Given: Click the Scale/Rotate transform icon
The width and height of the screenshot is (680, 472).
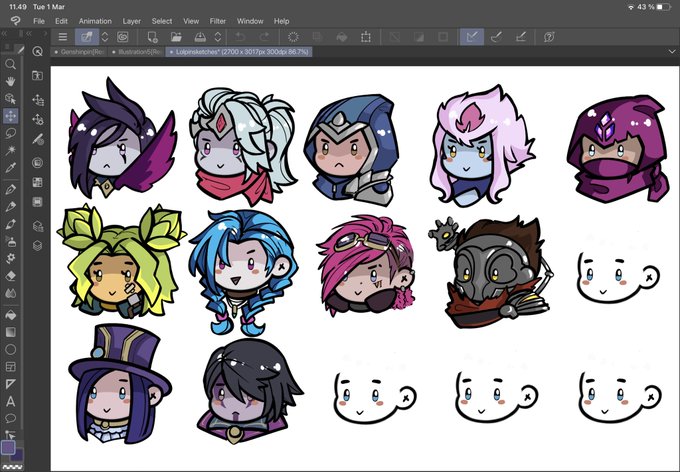Looking at the screenshot, I should click(366, 37).
